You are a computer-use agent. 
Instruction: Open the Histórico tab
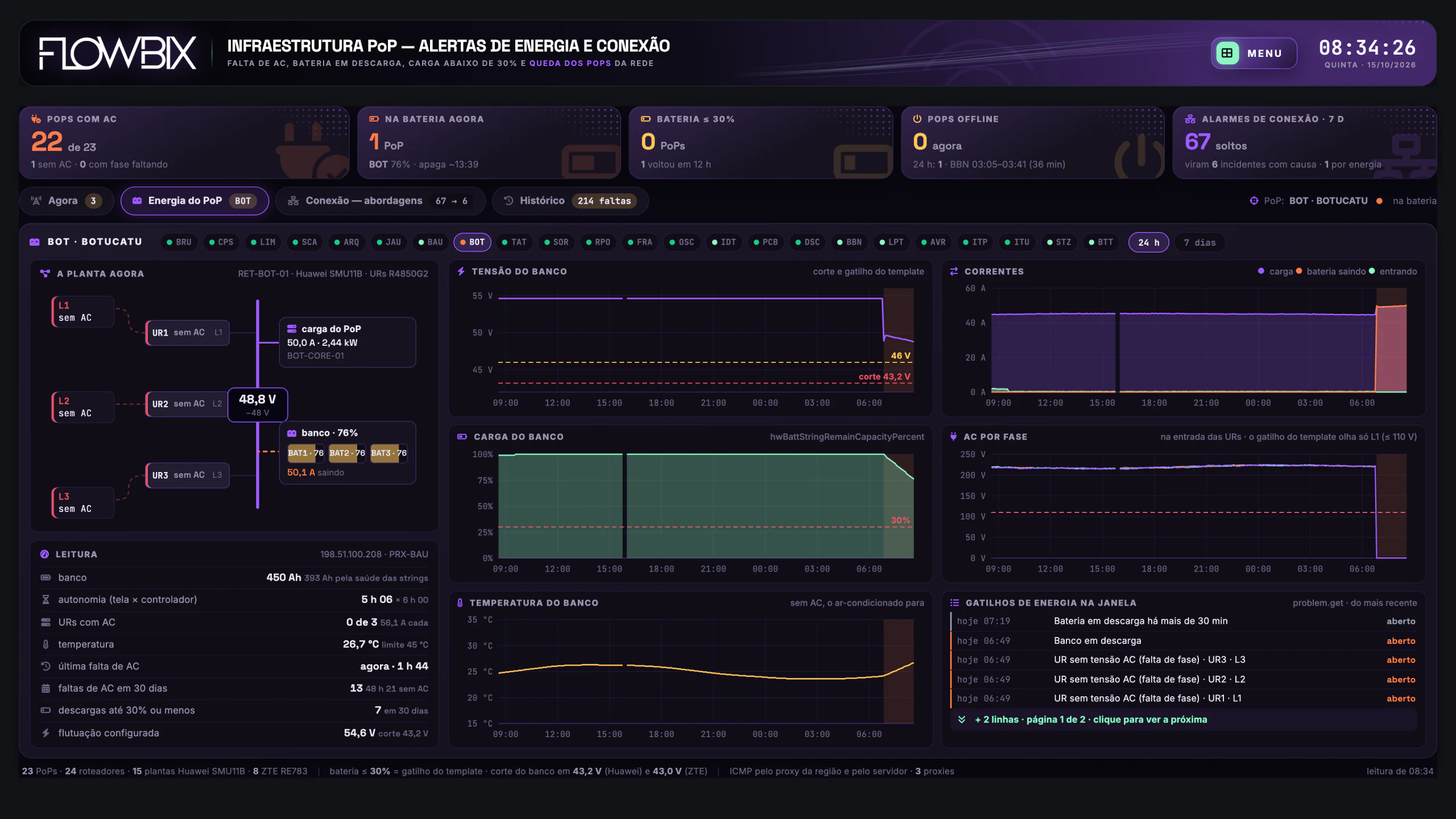tap(570, 201)
